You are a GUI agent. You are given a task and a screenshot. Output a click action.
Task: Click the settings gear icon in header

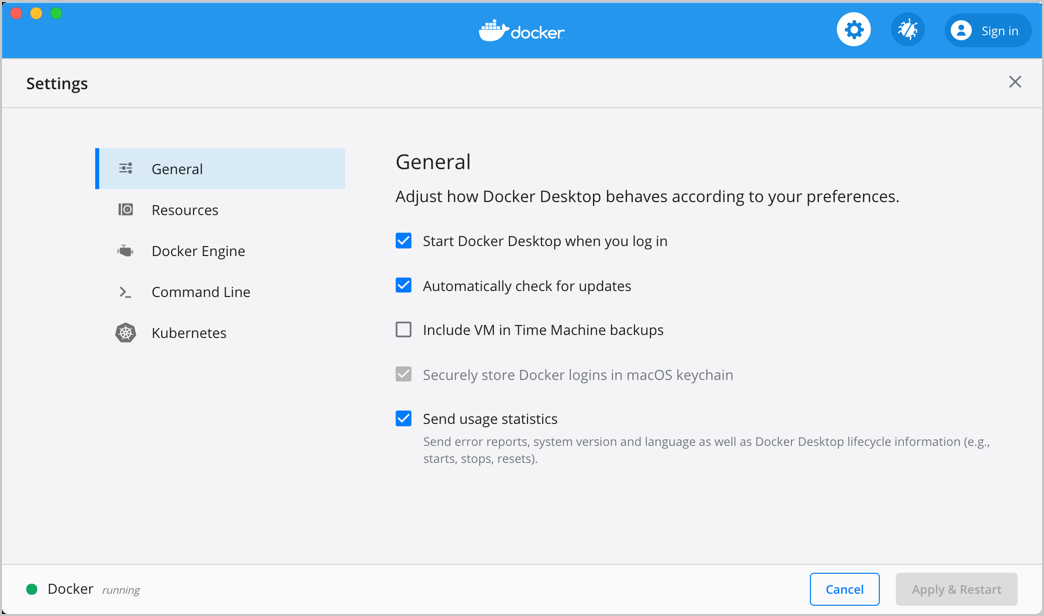click(853, 30)
